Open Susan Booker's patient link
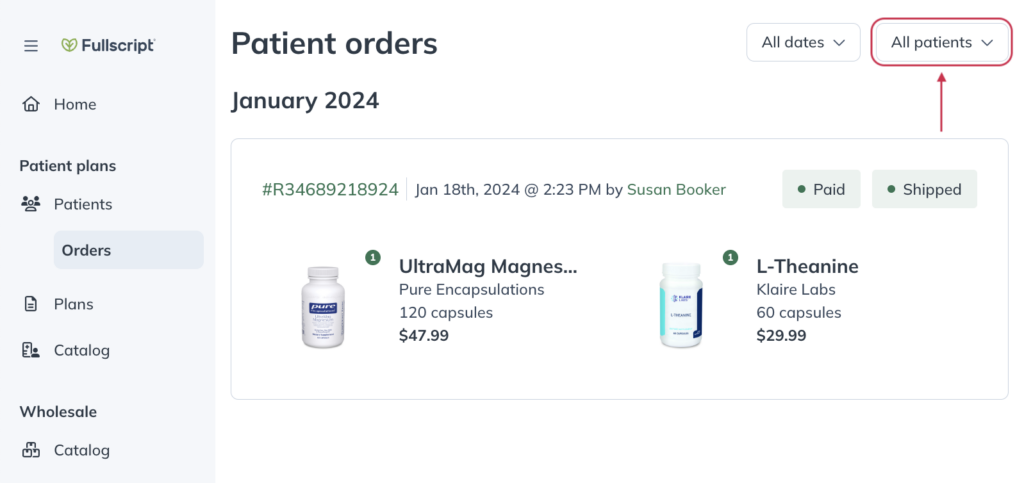Viewport: 1024px width, 483px height. click(x=676, y=190)
